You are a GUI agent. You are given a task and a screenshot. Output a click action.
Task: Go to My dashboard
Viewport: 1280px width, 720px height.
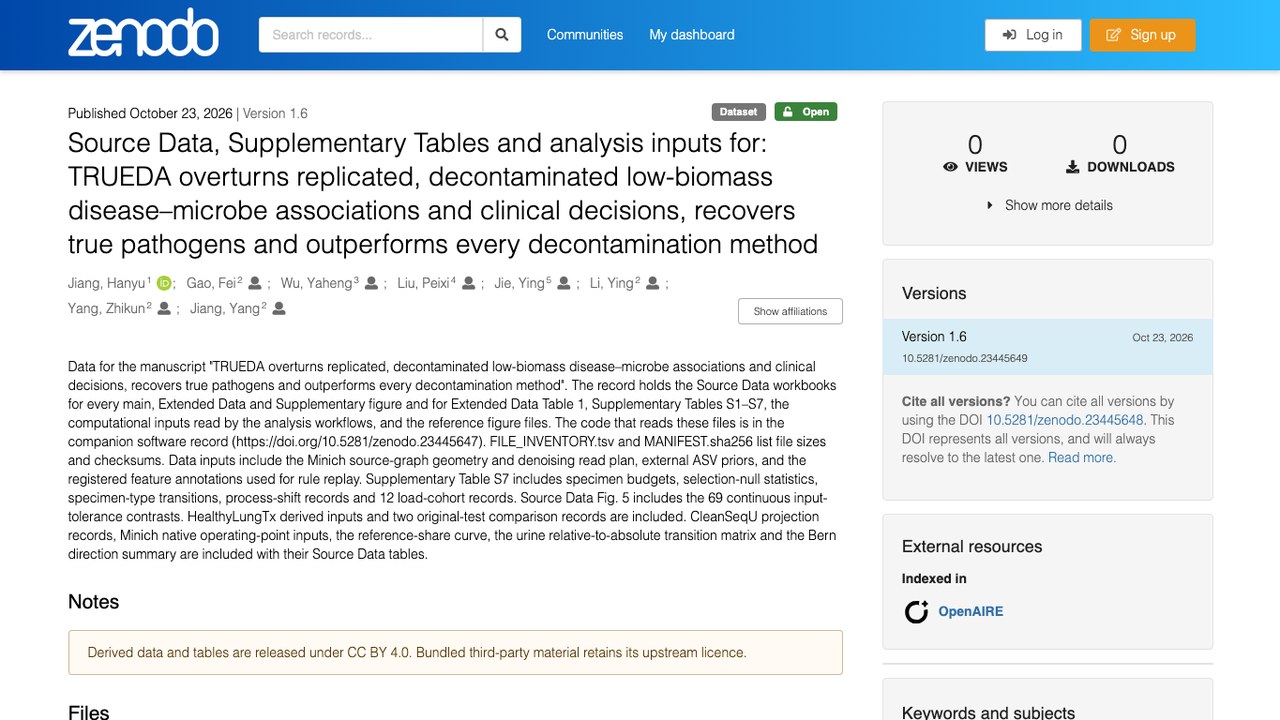click(692, 35)
